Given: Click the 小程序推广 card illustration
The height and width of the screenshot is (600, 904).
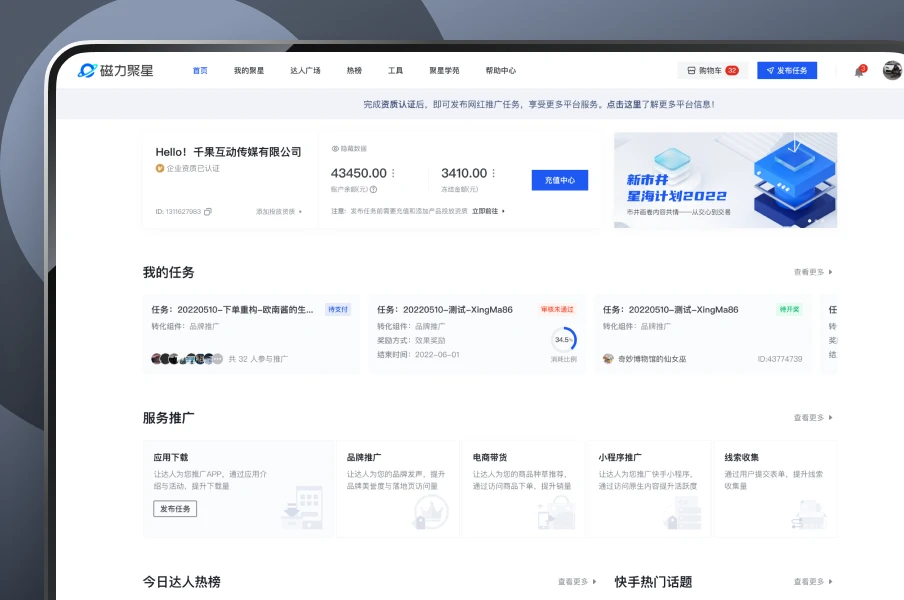Looking at the screenshot, I should 683,513.
